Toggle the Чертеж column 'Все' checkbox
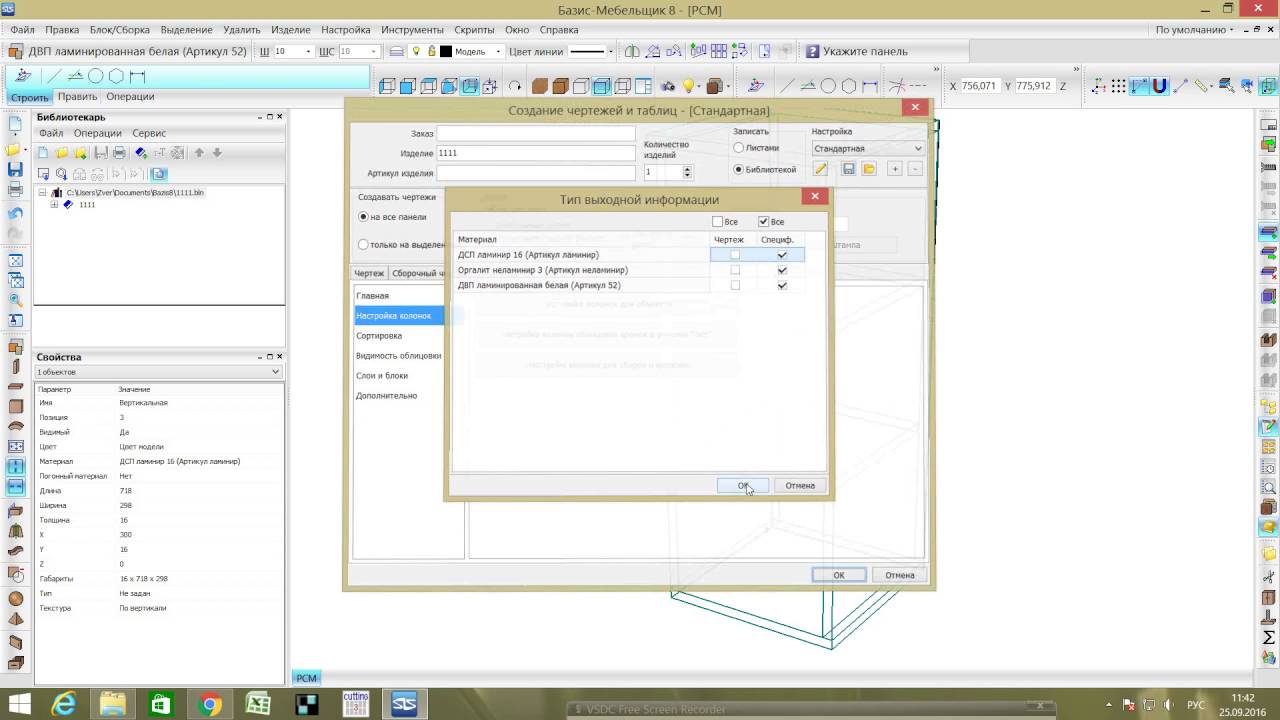The width and height of the screenshot is (1280, 720). click(x=717, y=222)
